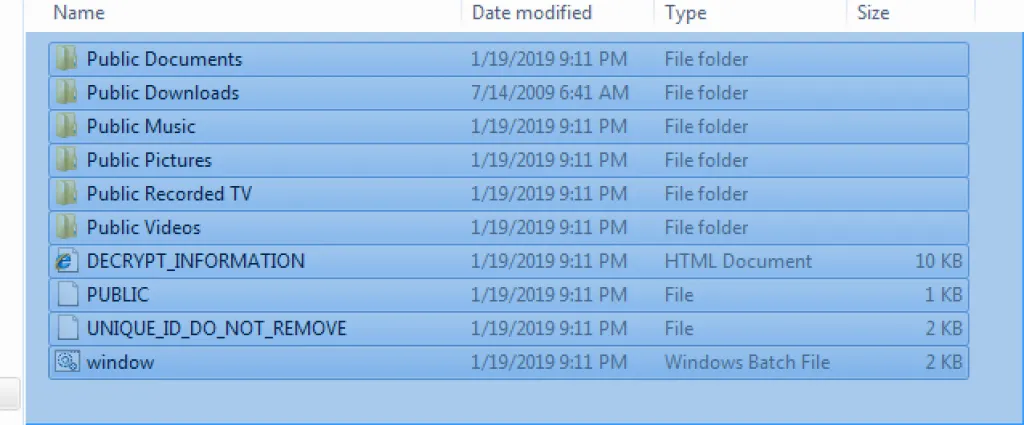This screenshot has height=425, width=1024.
Task: Sort files by Date modified column
Action: pos(532,13)
